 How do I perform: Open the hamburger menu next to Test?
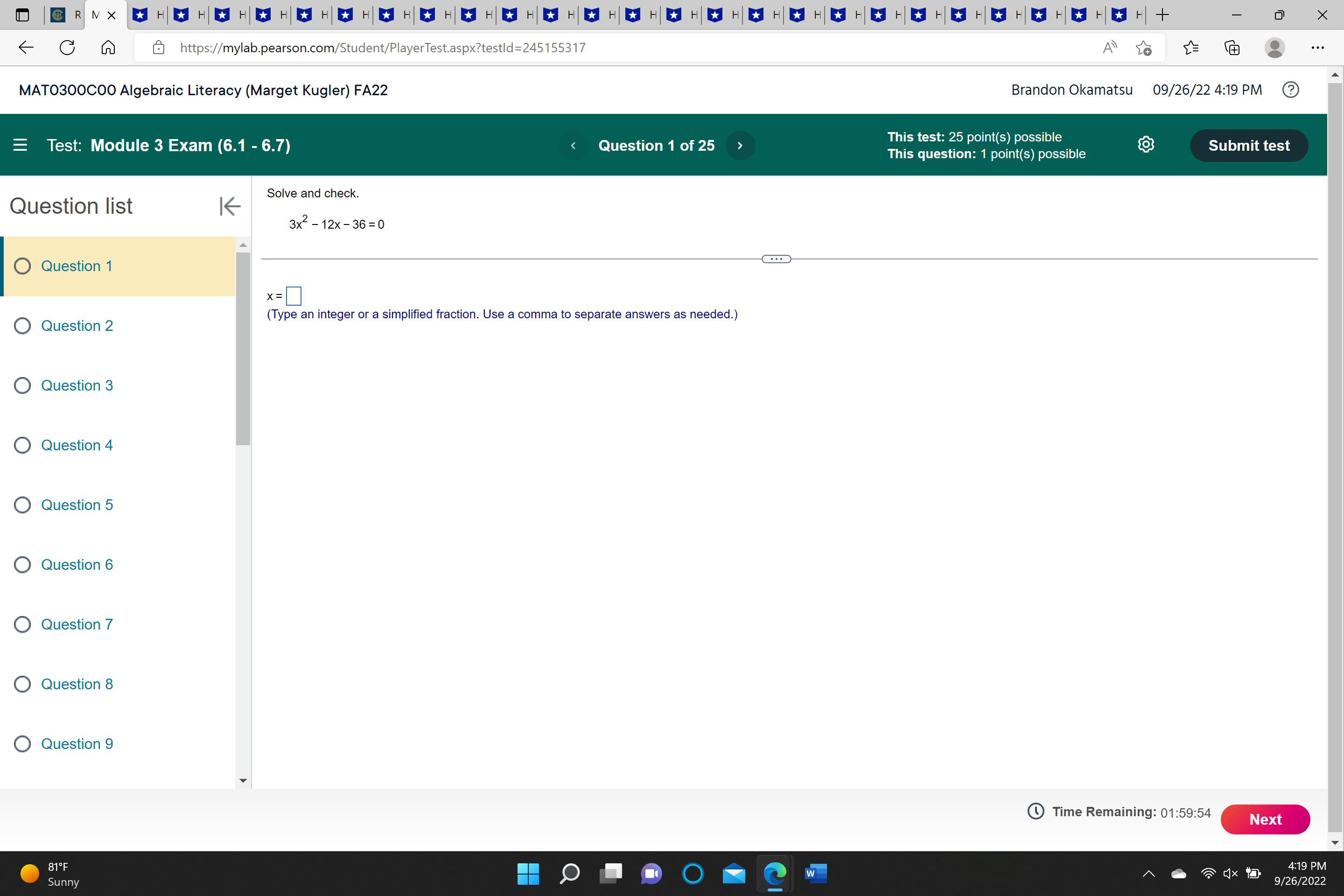coord(20,145)
